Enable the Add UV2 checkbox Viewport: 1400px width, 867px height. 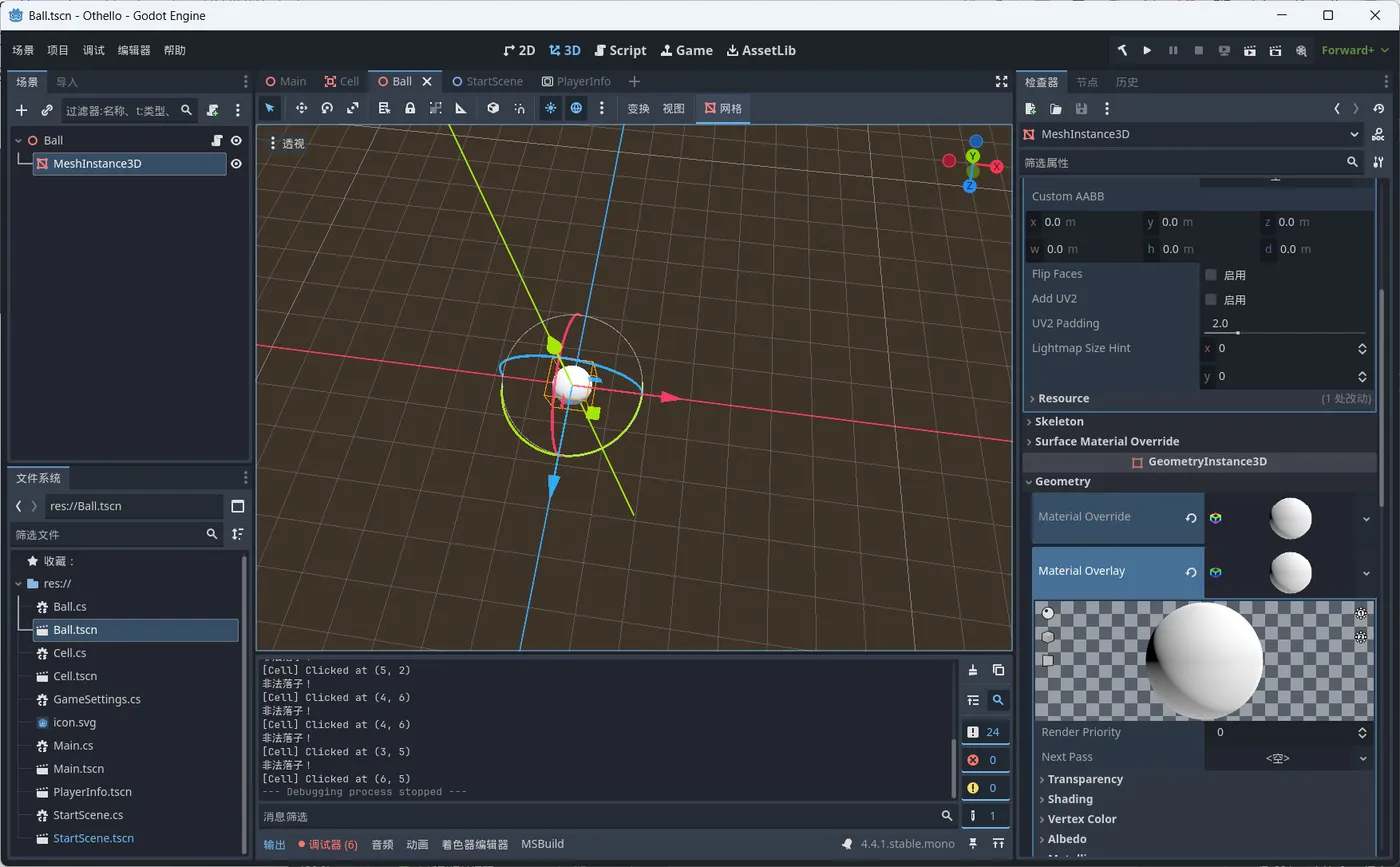[x=1211, y=300]
